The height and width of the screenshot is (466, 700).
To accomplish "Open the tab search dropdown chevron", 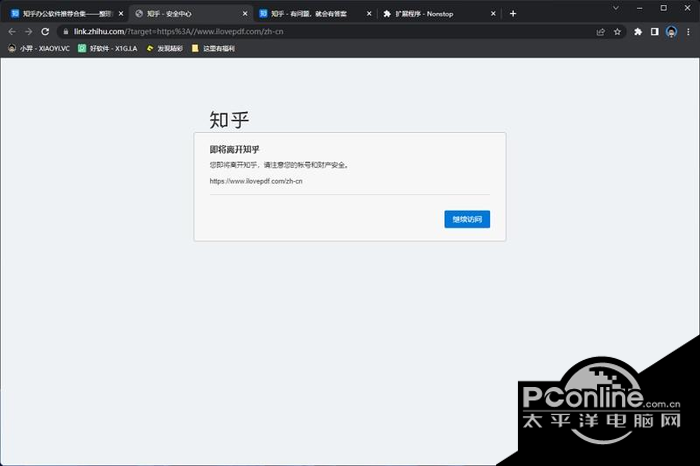I will pos(616,8).
